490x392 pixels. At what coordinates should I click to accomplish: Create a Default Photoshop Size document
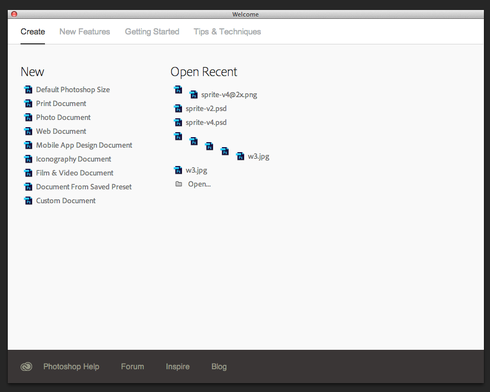click(x=73, y=89)
